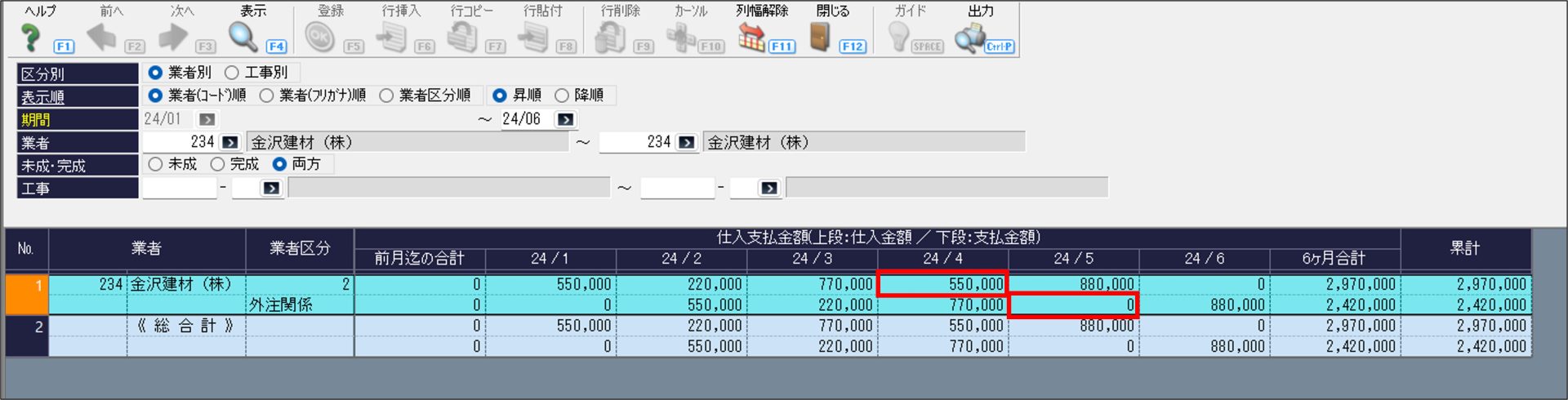Click the printer 出力 icon
Viewport: 1568px width, 400px height.
pos(969,38)
